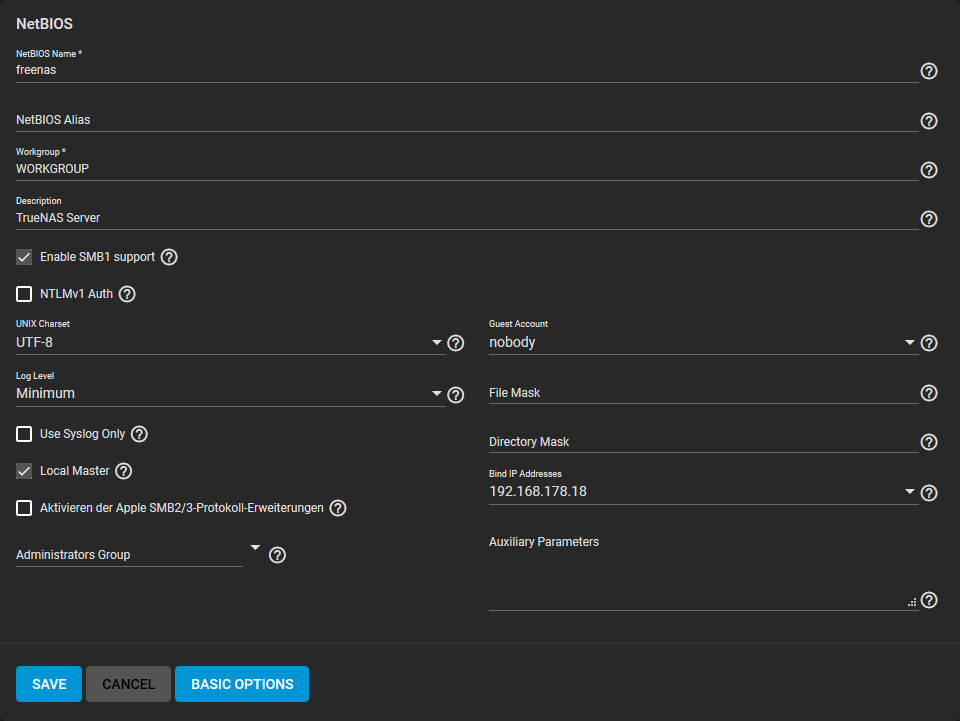Image resolution: width=960 pixels, height=721 pixels.
Task: Click the Save button
Action: [x=49, y=684]
